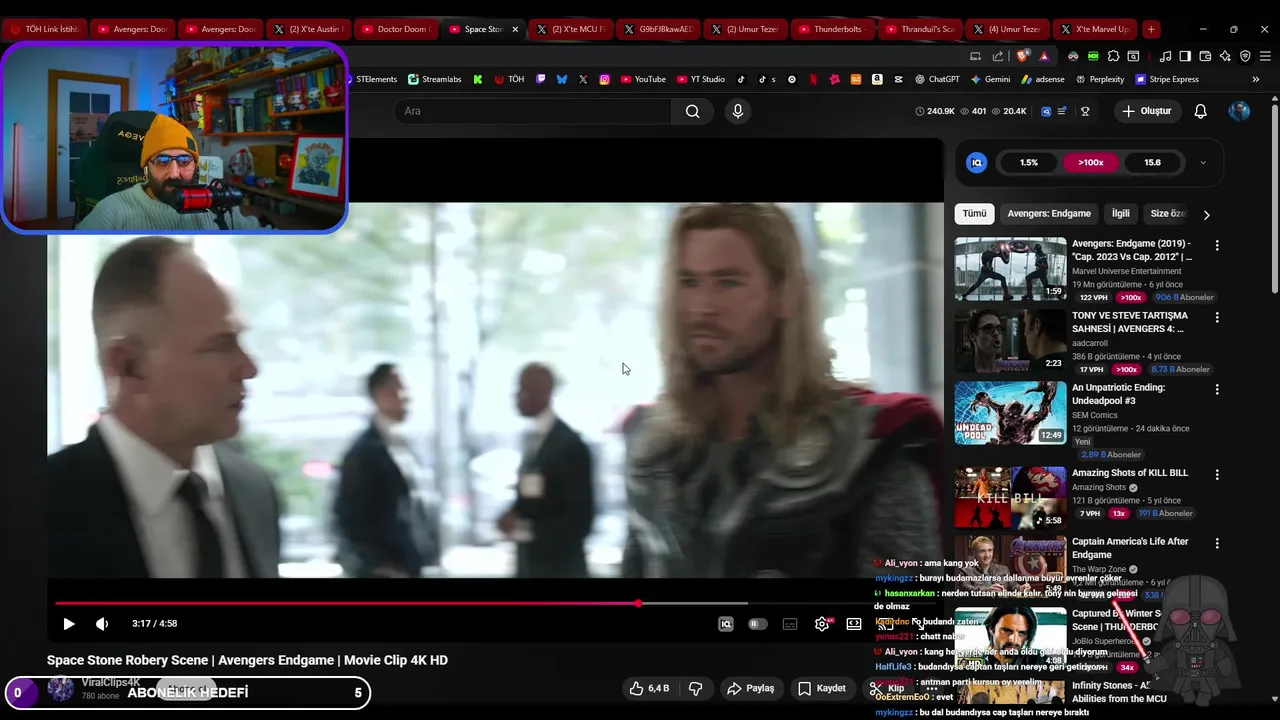The width and height of the screenshot is (1280, 720).
Task: Save the video with Kaydet
Action: coord(822,688)
